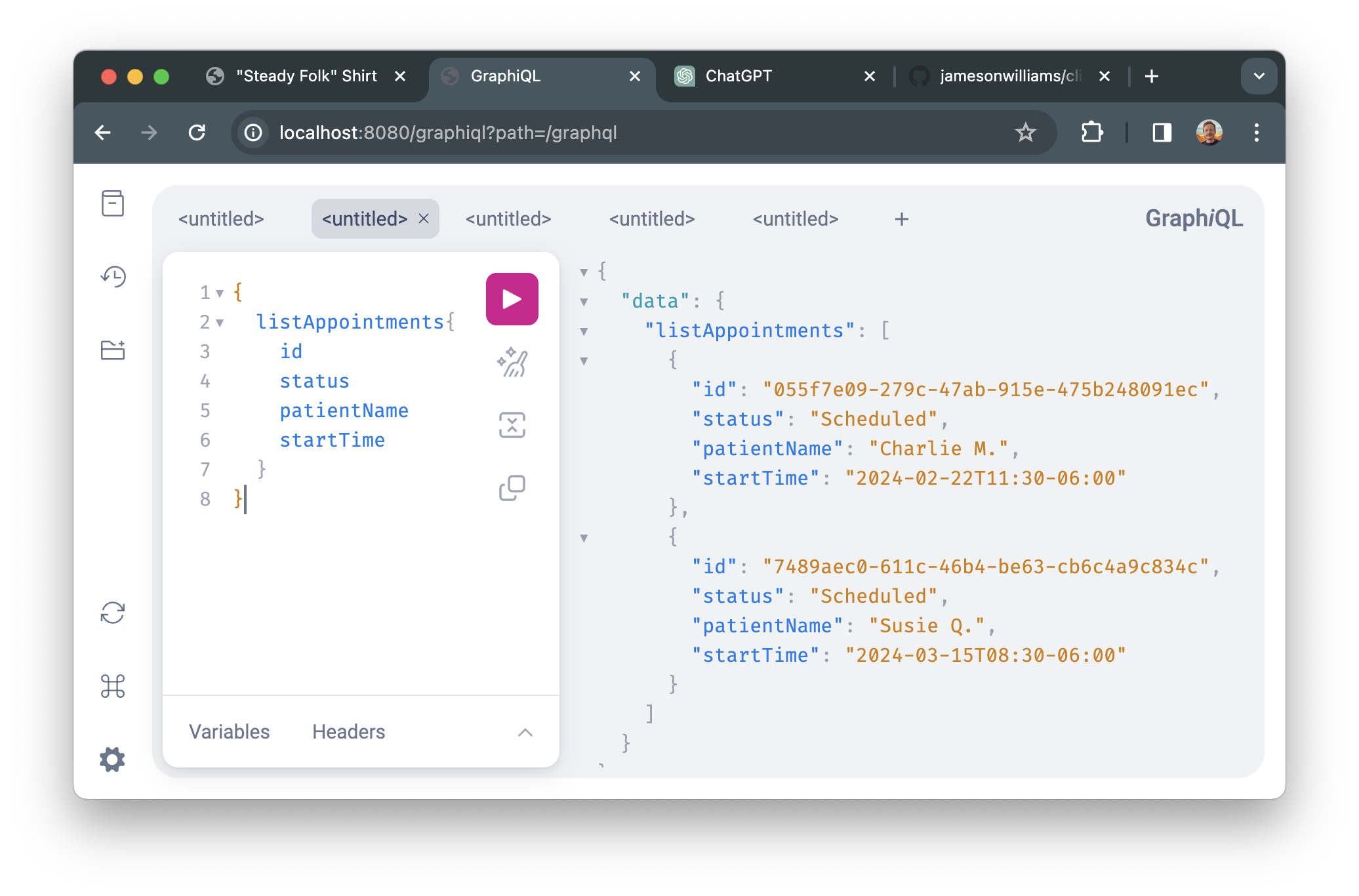This screenshot has height=896, width=1359.
Task: Run the query with the execute button
Action: [x=512, y=299]
